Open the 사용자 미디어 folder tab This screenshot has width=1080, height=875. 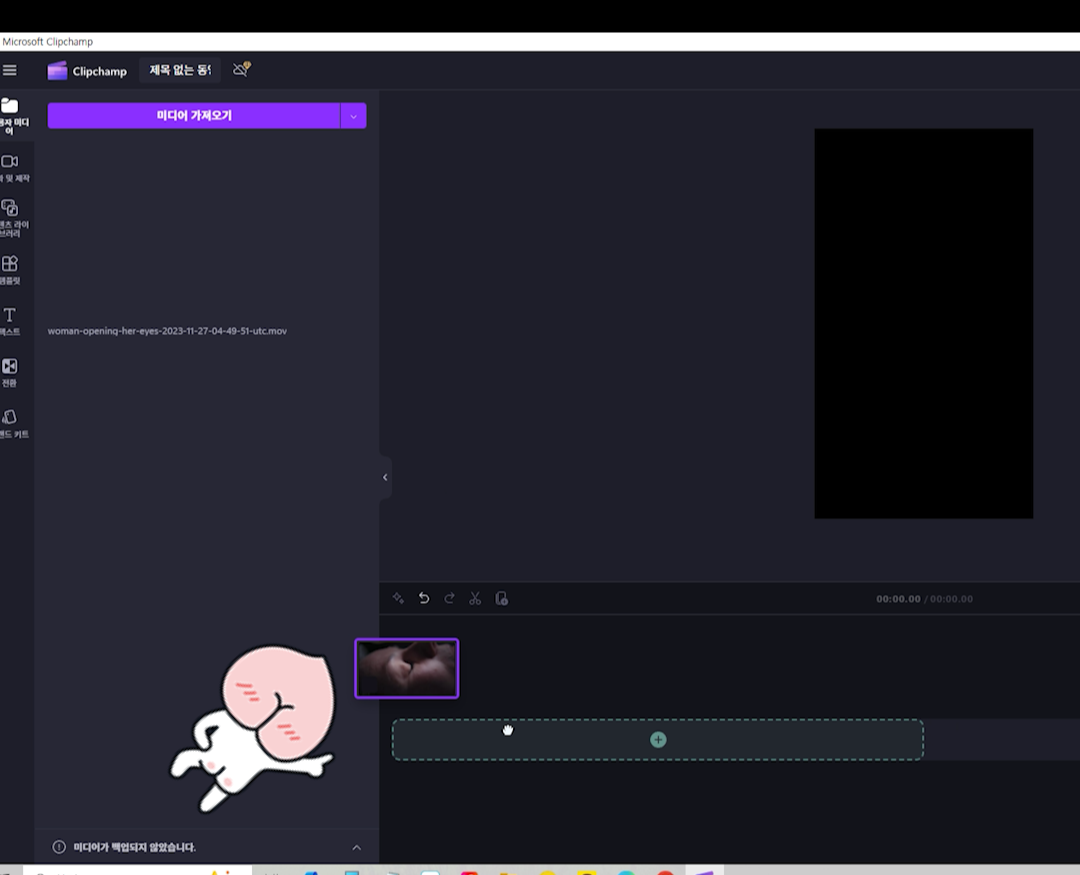14,116
